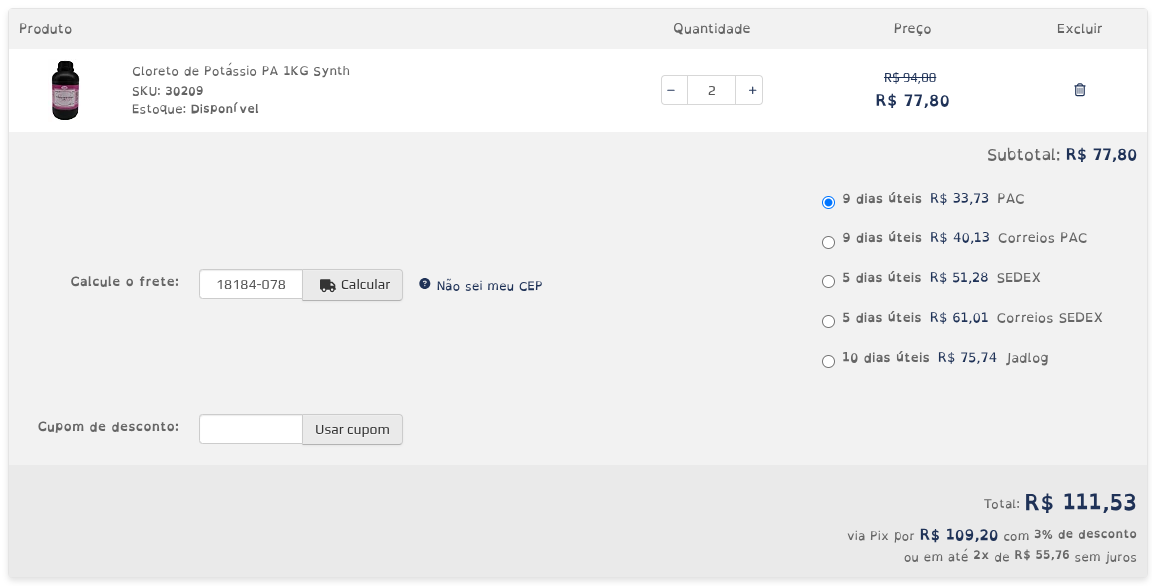The height and width of the screenshot is (586, 1152).
Task: Focus the CEP input field
Action: [x=251, y=285]
